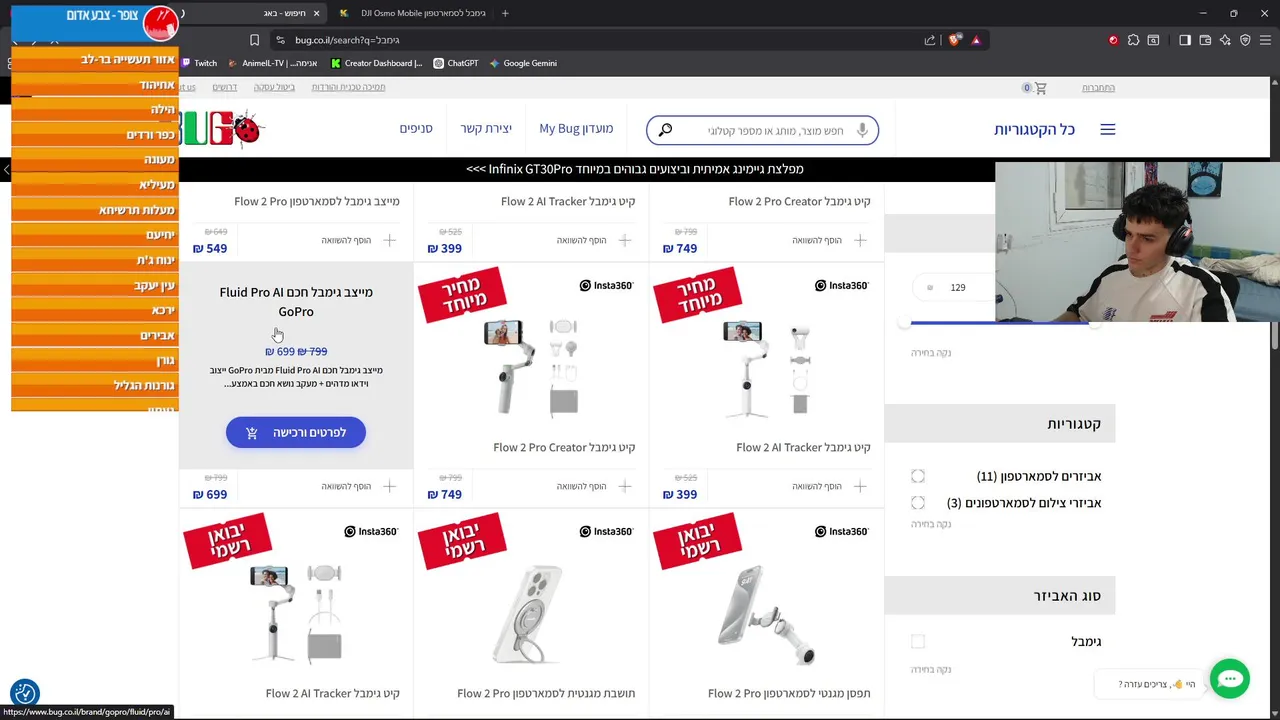The width and height of the screenshot is (1280, 720).
Task: Open the ChatGPT bookmark
Action: tap(455, 63)
